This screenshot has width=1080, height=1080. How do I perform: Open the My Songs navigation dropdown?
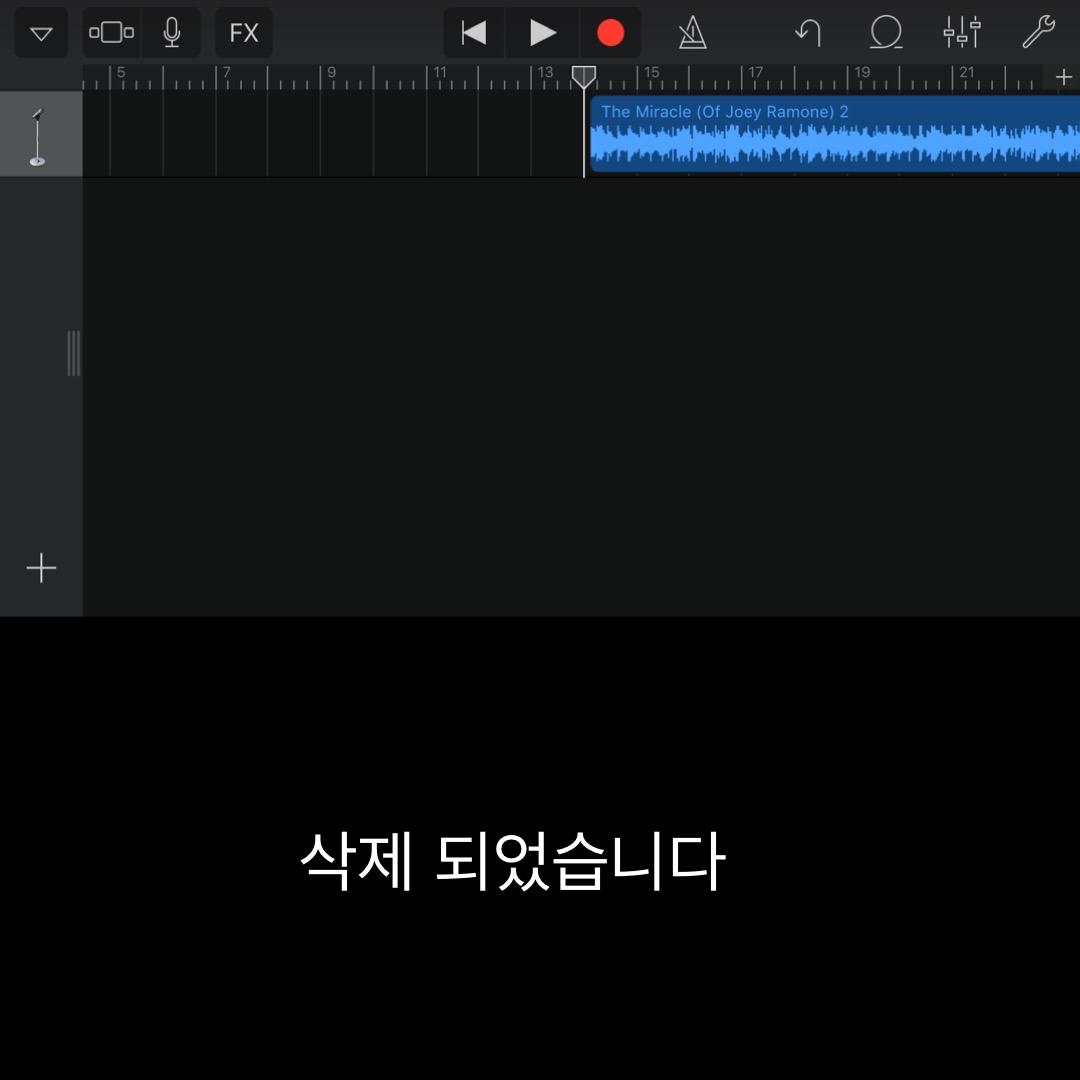(41, 33)
